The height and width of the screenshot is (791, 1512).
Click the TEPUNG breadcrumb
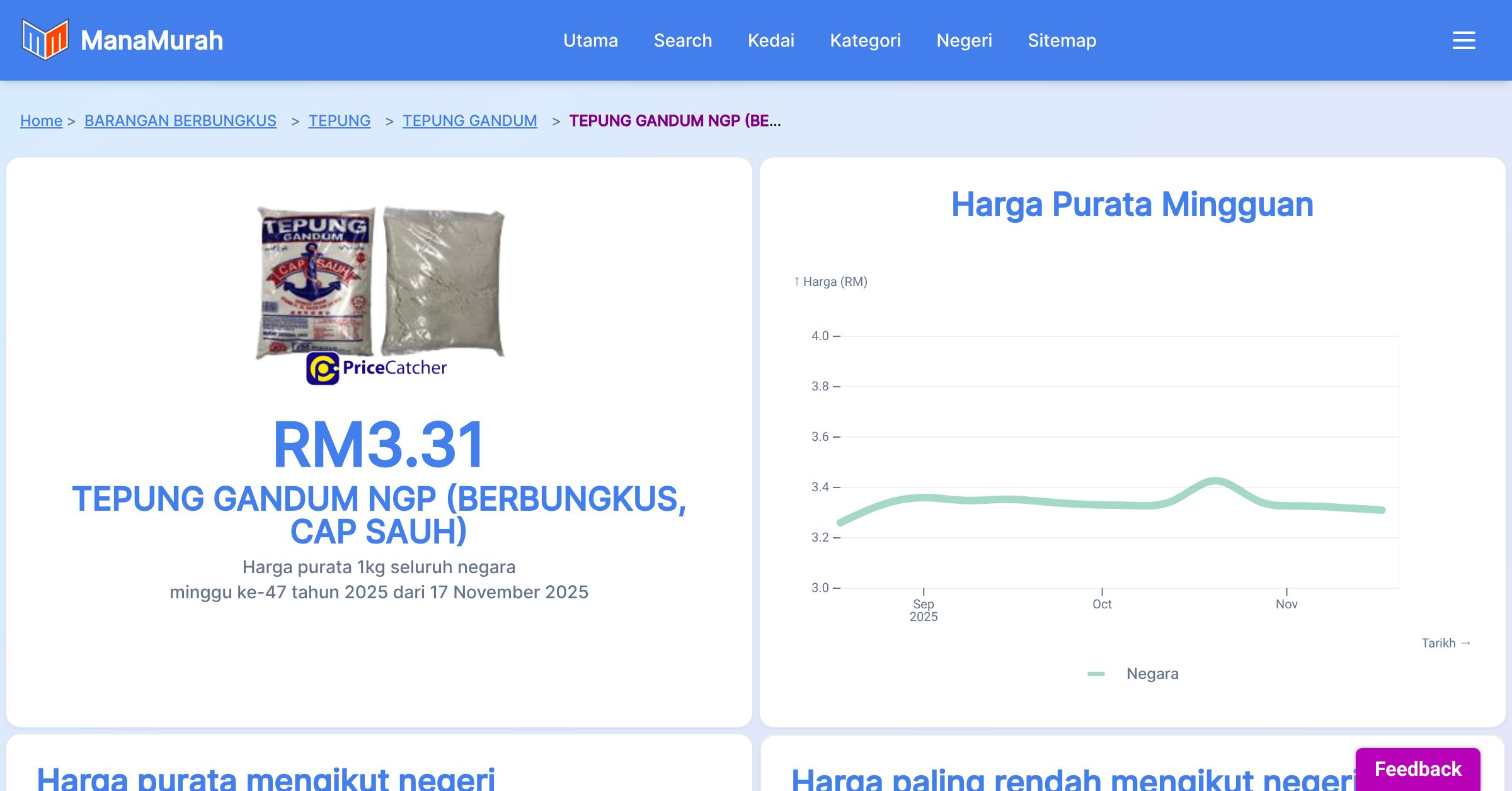(340, 120)
